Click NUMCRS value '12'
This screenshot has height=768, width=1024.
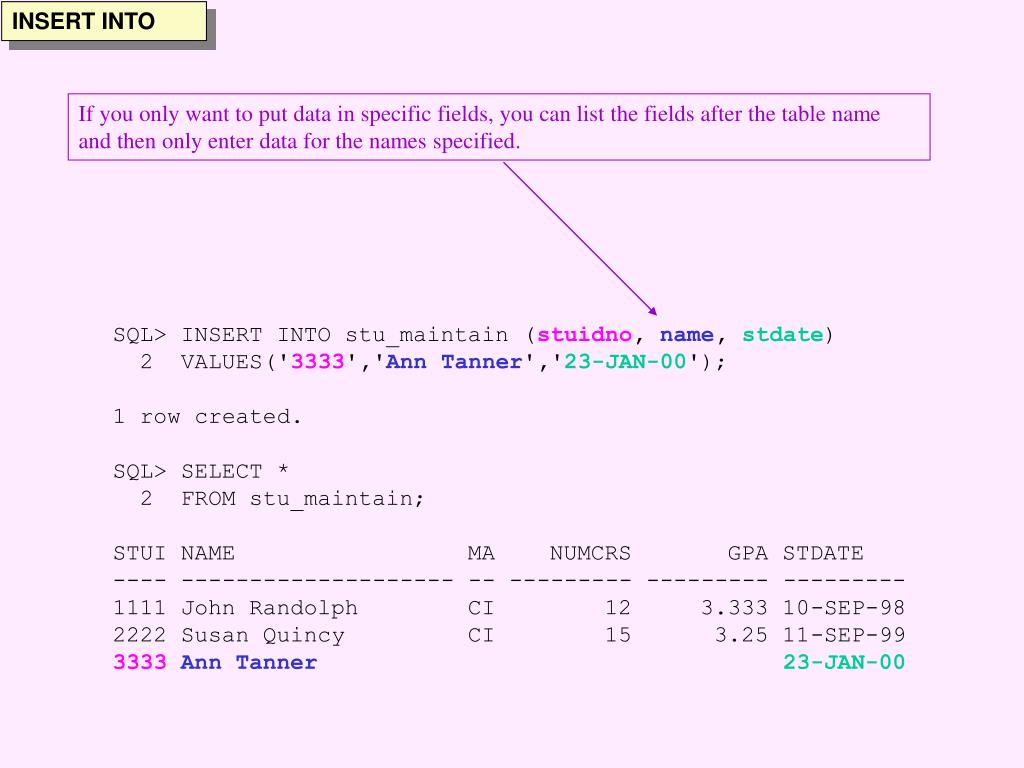tap(618, 608)
